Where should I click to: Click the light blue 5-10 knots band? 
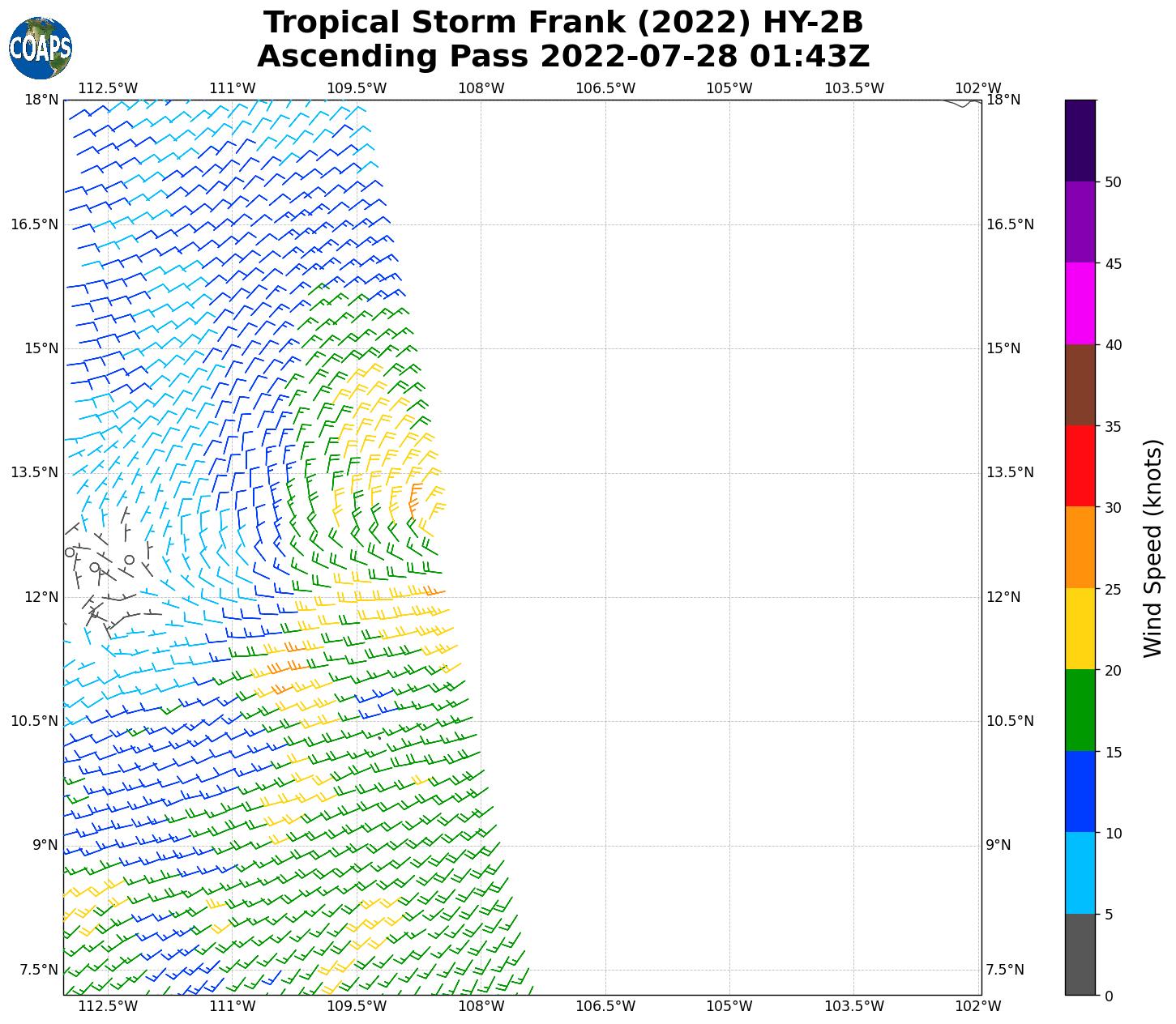pos(1080,873)
